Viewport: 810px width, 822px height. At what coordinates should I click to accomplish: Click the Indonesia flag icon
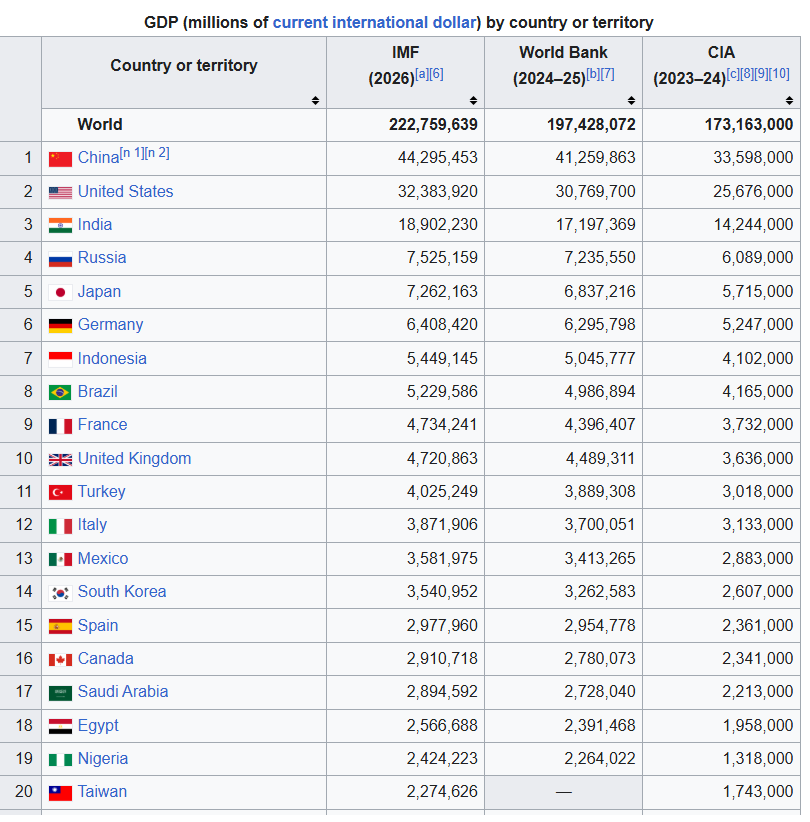(x=60, y=359)
